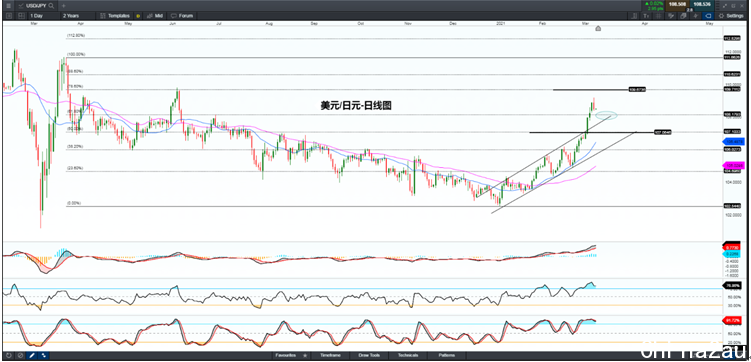751x362 pixels.
Task: Click the clear drawings circle icon
Action: (x=20, y=356)
